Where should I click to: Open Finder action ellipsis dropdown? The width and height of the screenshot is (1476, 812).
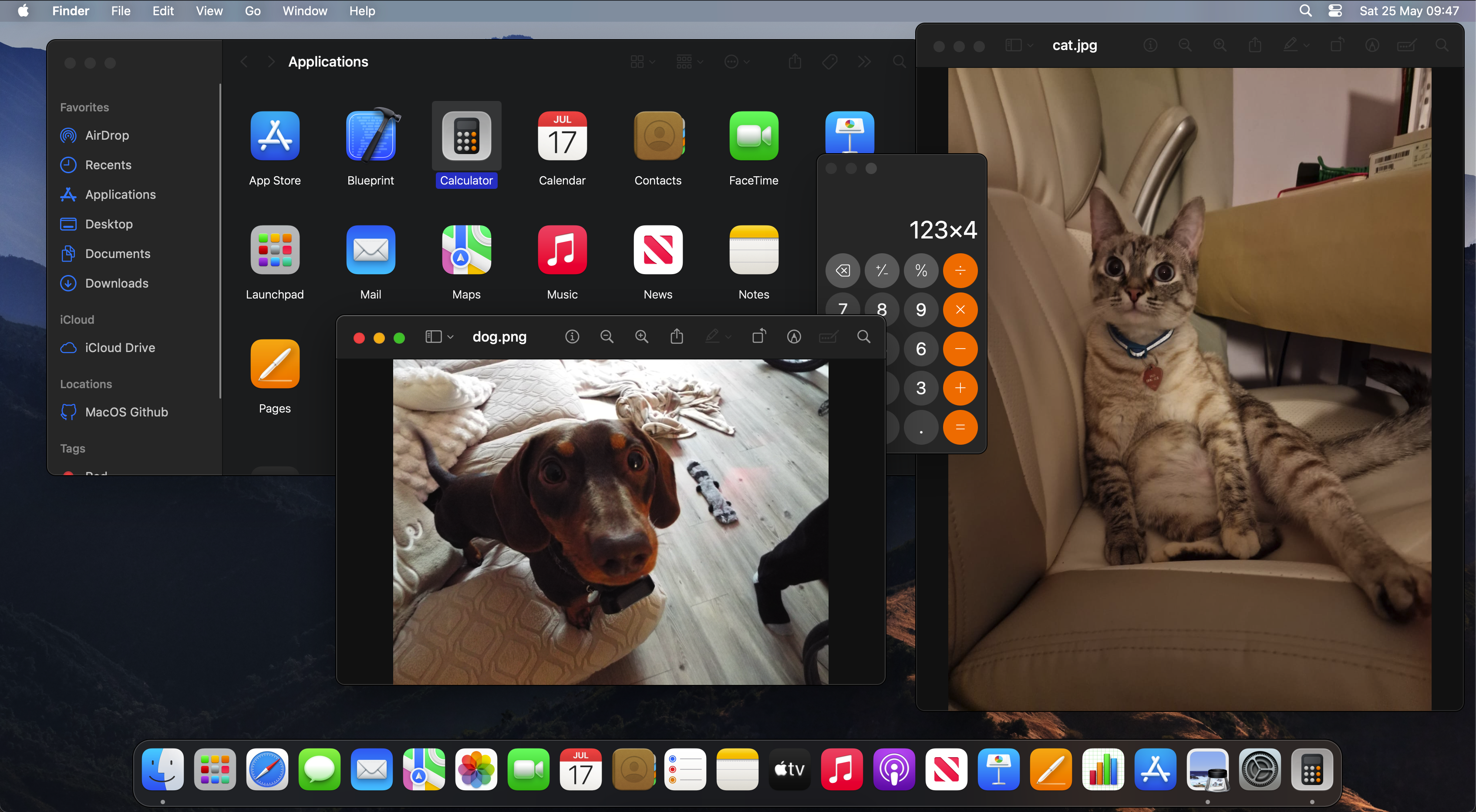[x=737, y=62]
